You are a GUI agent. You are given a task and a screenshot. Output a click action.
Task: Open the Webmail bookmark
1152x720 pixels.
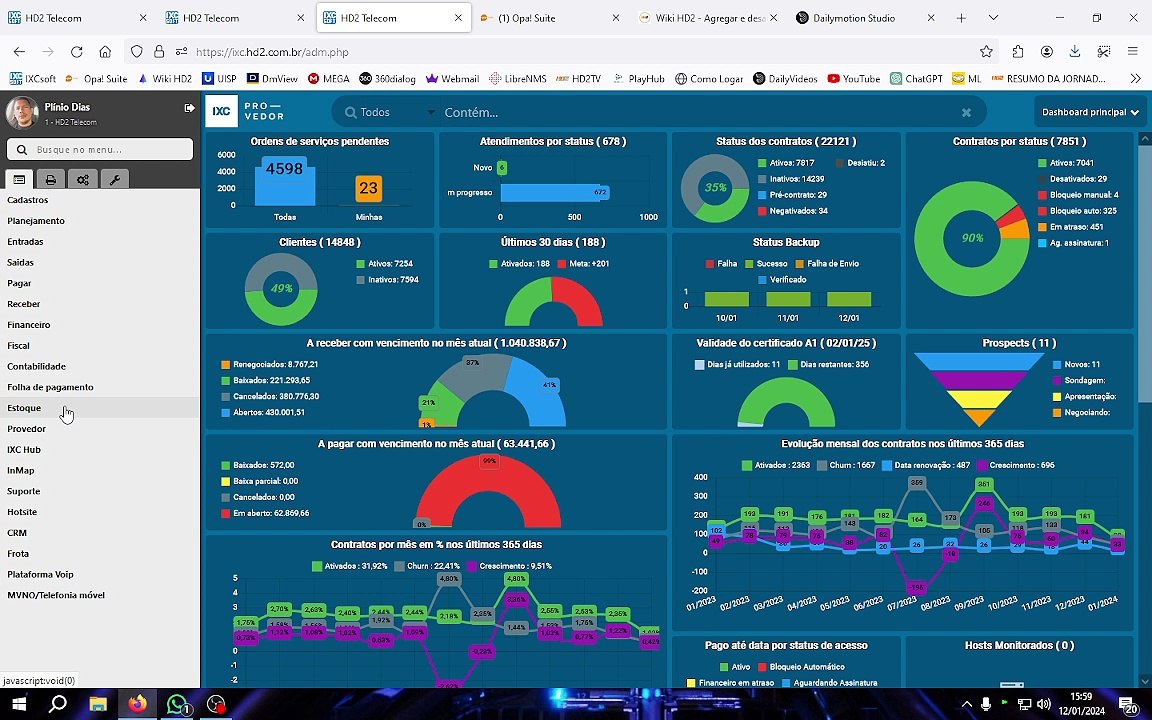pos(452,79)
